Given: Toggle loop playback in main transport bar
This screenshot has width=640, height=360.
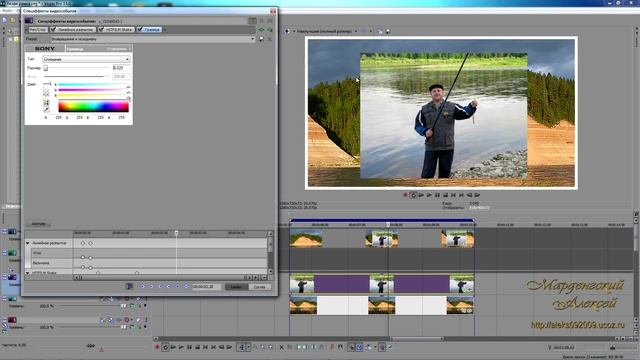Looking at the screenshot, I should click(x=165, y=347).
